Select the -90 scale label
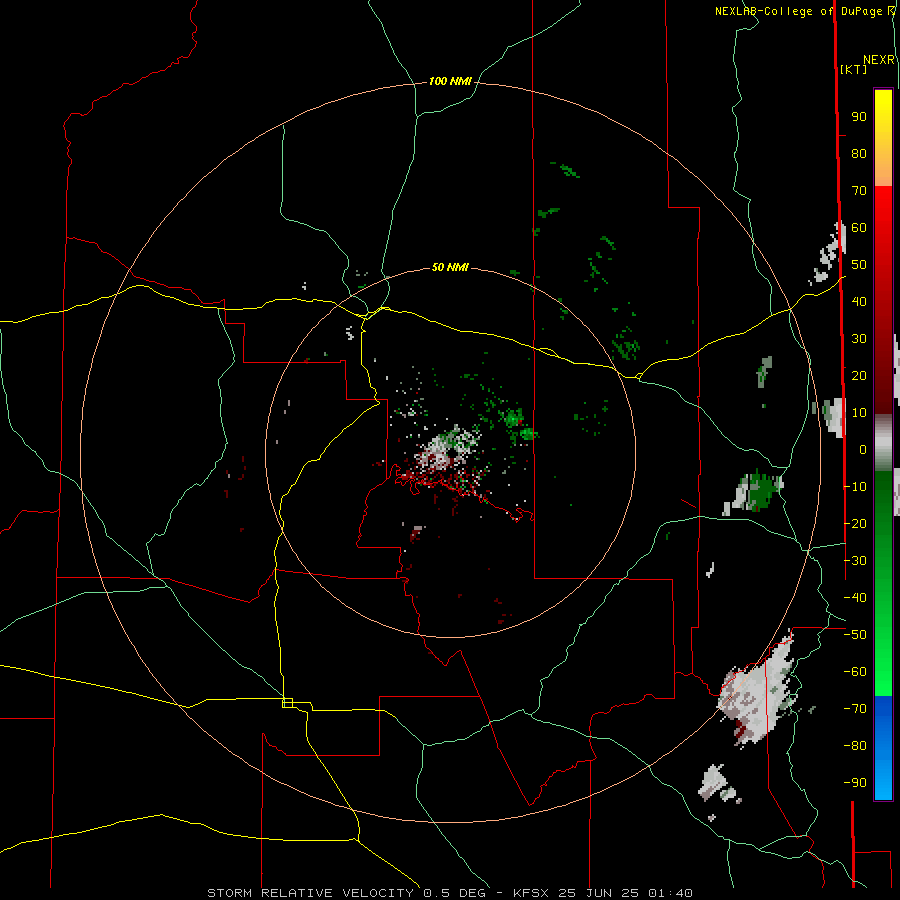 855,782
